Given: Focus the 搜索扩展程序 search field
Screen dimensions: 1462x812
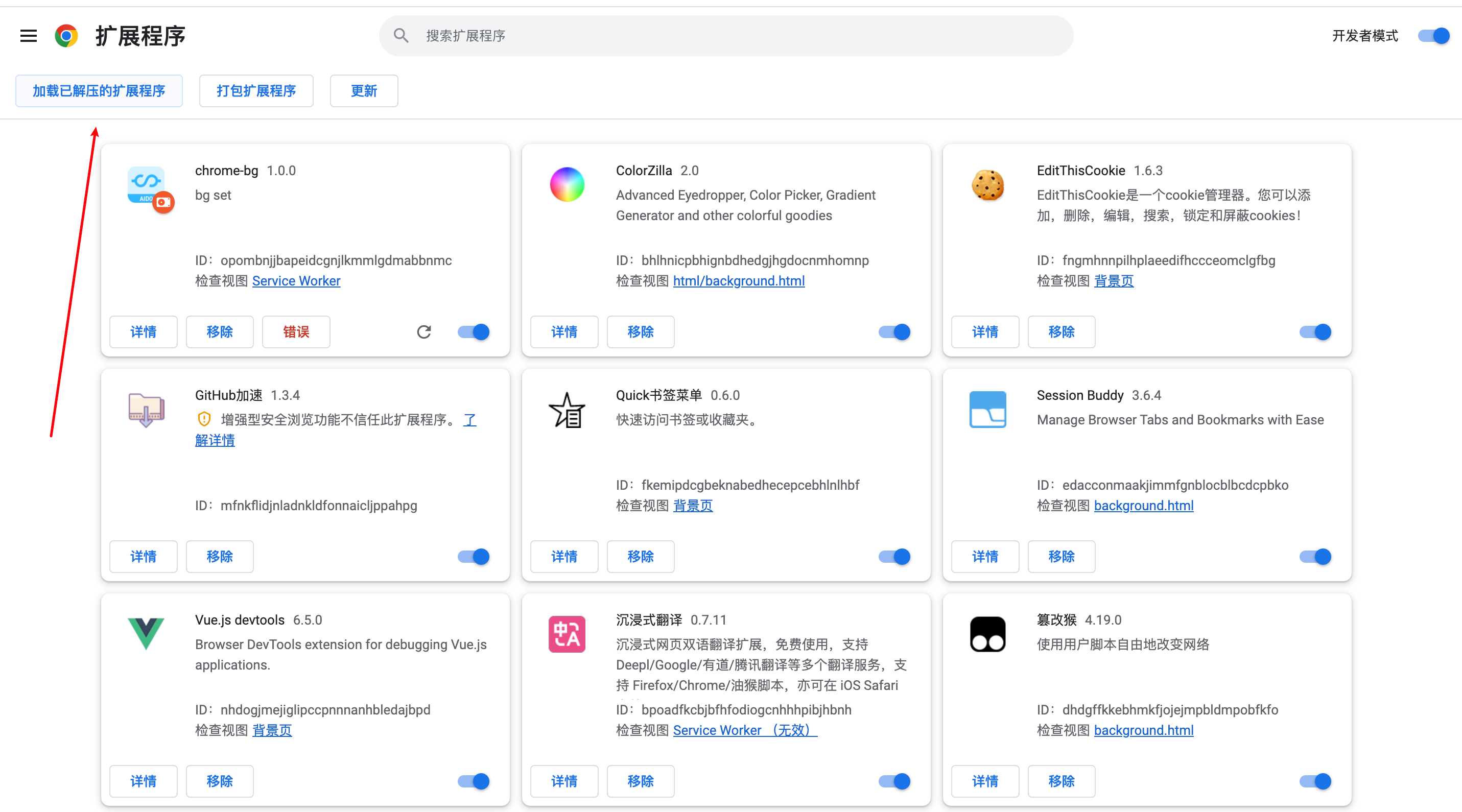Looking at the screenshot, I should tap(726, 36).
